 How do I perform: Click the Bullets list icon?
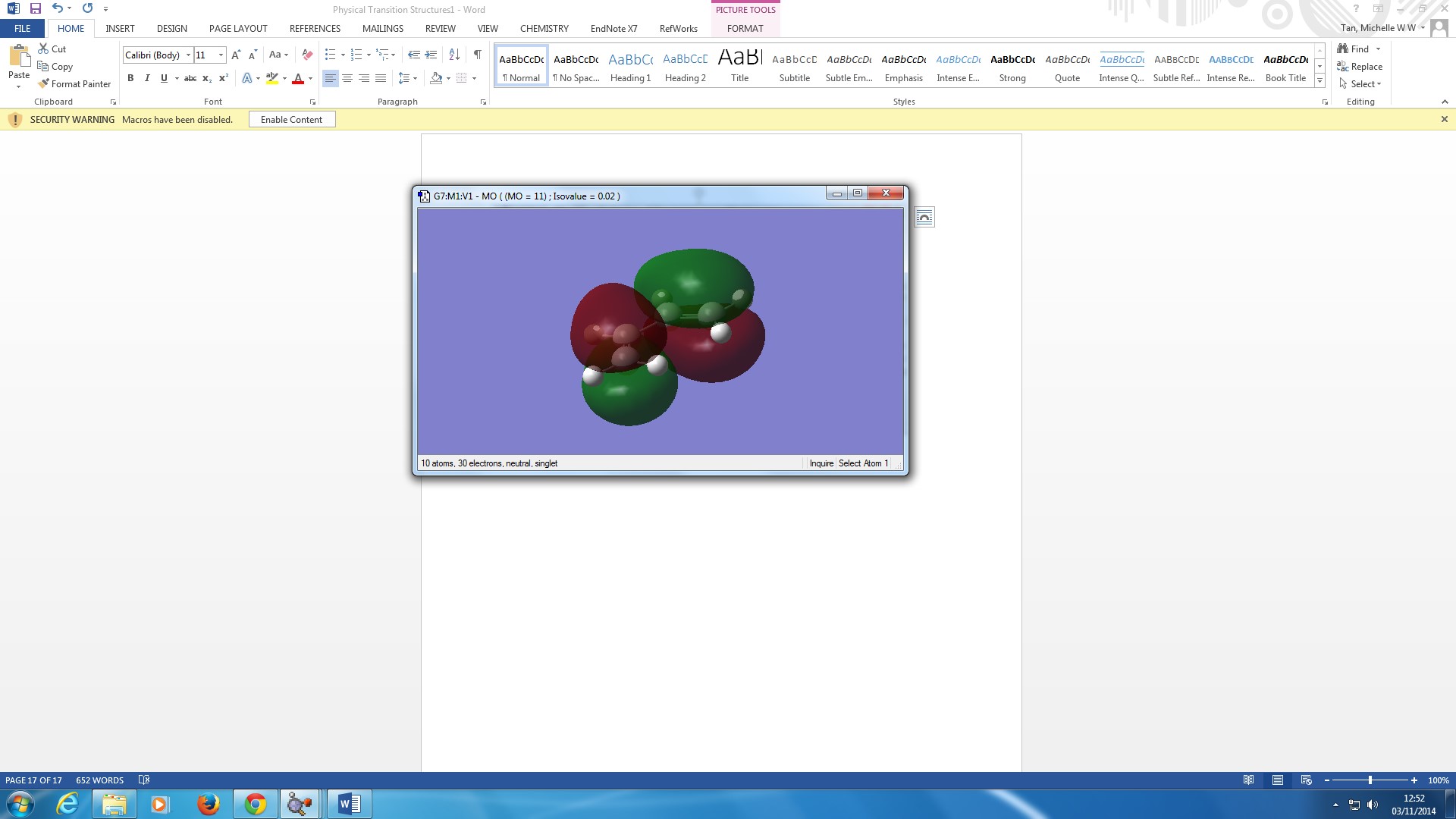(330, 55)
